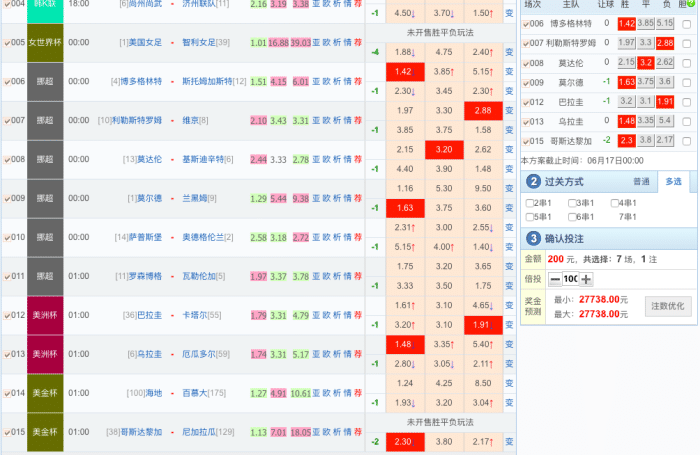Uncheck match 005 row checkbox
Image resolution: width=700 pixels, height=455 pixels.
[x=7, y=43]
